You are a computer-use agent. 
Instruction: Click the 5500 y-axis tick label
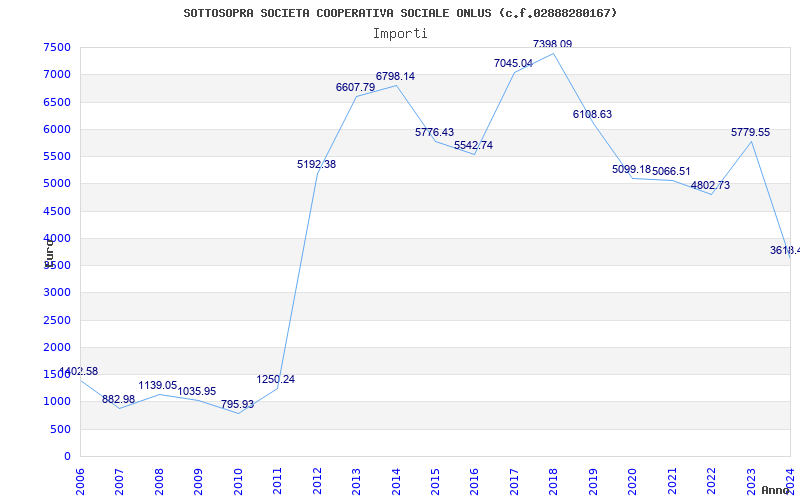point(57,156)
